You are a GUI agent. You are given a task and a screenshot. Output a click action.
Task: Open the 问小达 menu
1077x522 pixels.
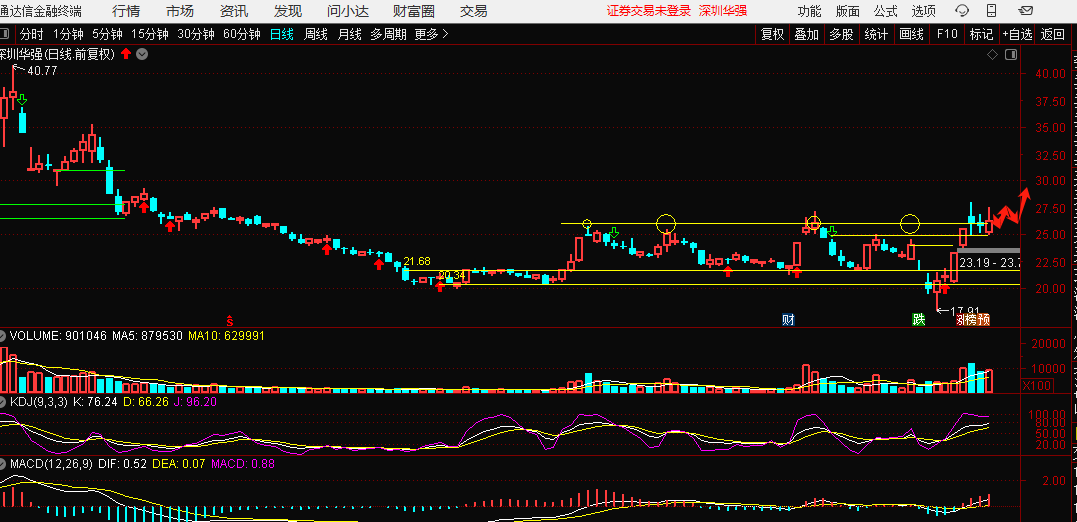(x=348, y=11)
